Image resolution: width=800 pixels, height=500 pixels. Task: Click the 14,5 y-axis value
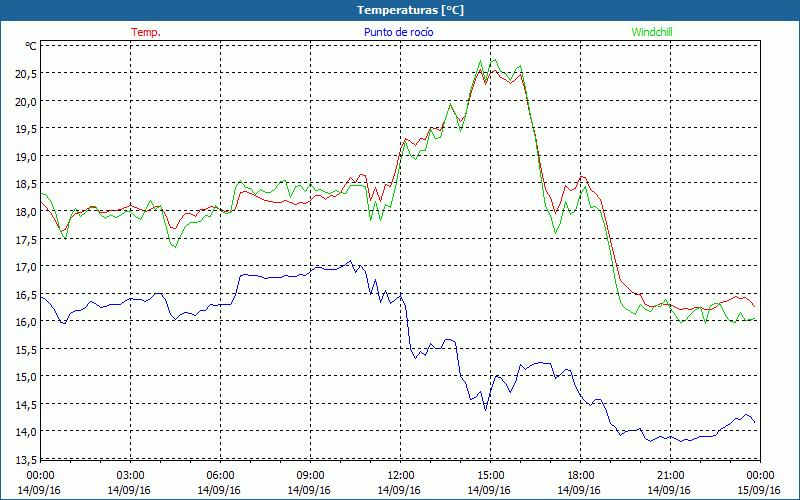click(x=26, y=404)
